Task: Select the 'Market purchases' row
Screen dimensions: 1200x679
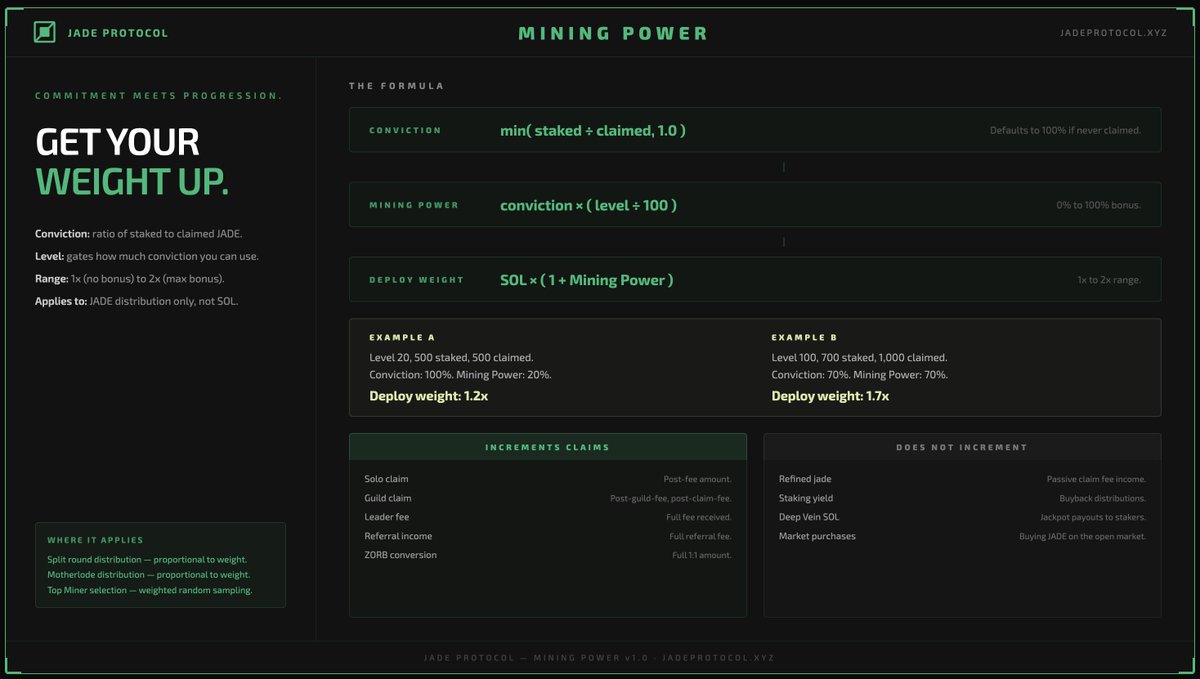Action: pos(962,536)
